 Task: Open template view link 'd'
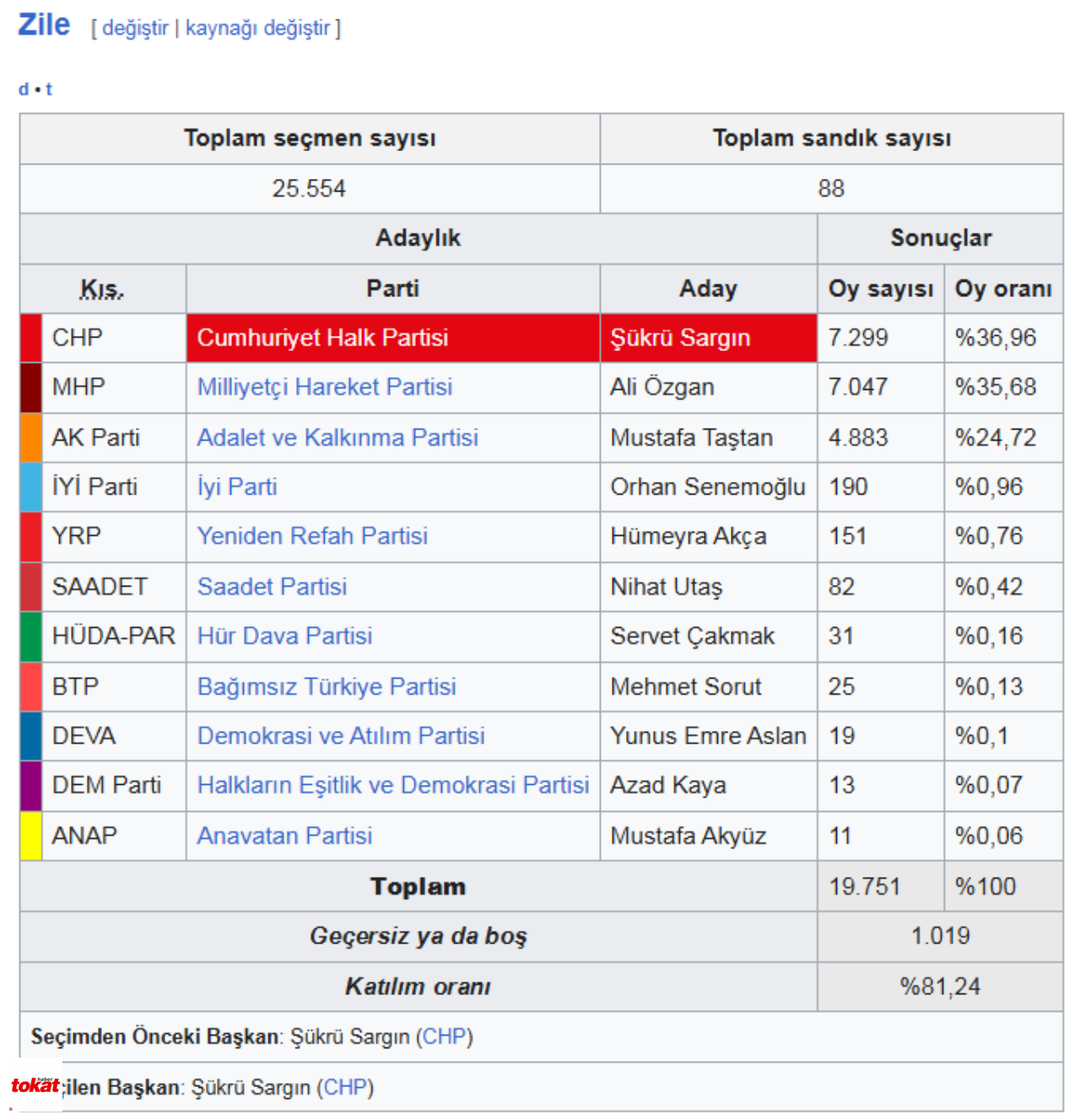tap(24, 89)
